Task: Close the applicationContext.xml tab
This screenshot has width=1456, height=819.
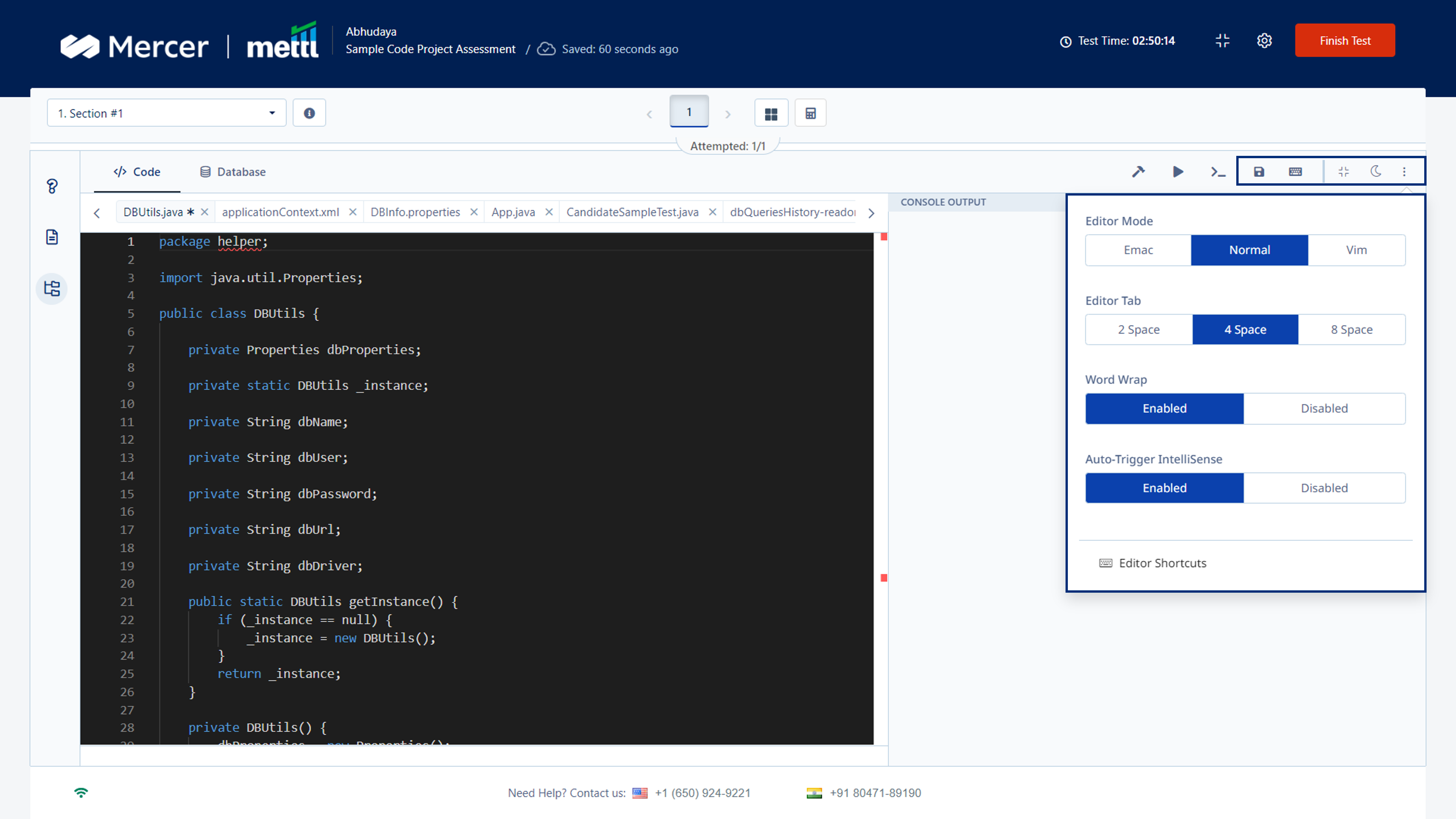Action: [x=353, y=212]
